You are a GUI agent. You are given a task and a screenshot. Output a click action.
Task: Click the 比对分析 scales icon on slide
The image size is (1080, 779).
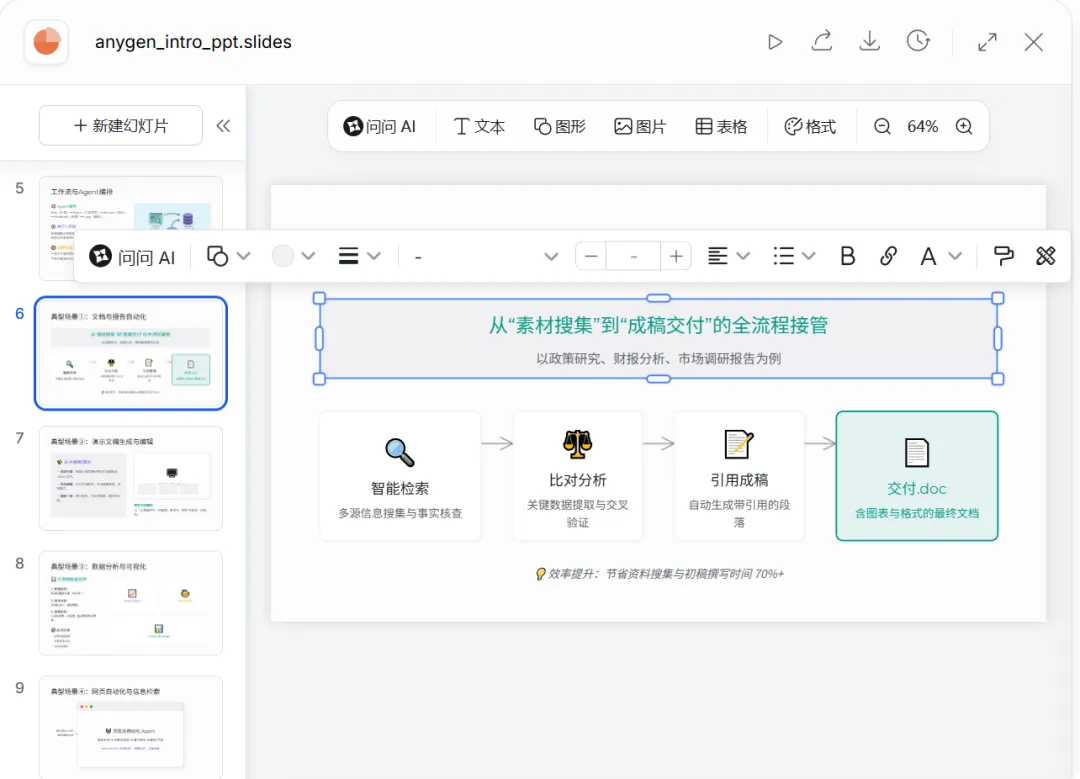click(x=577, y=444)
